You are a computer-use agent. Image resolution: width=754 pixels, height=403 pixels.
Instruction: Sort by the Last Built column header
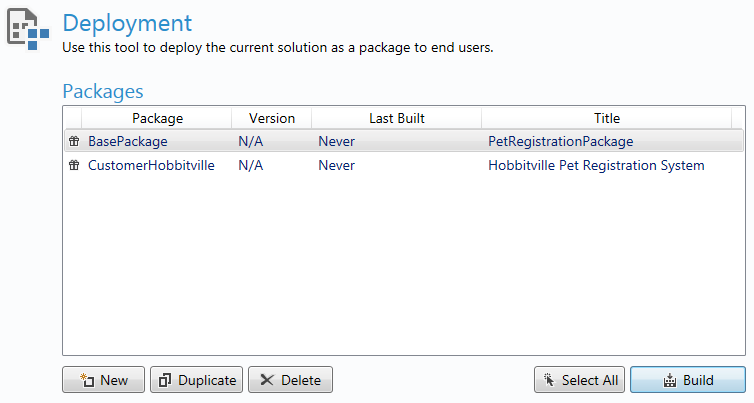397,118
